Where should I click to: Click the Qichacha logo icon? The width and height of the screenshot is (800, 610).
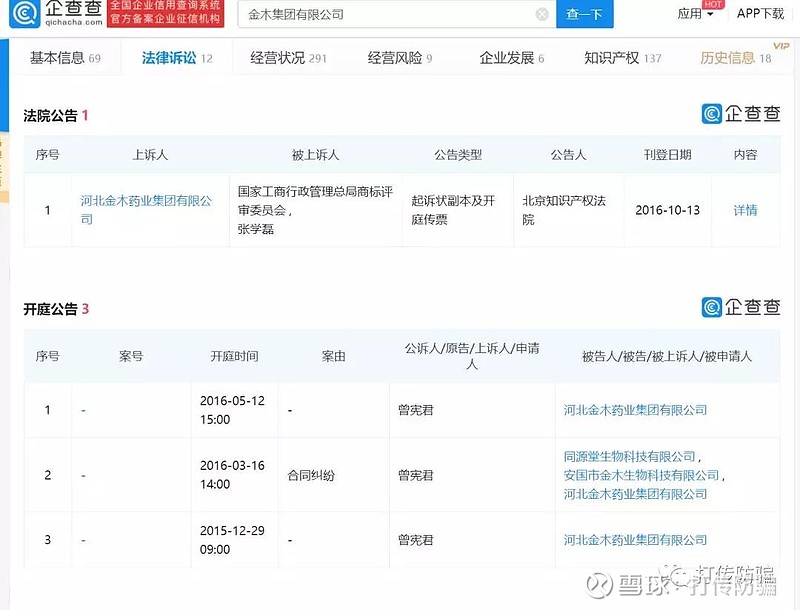click(x=24, y=13)
